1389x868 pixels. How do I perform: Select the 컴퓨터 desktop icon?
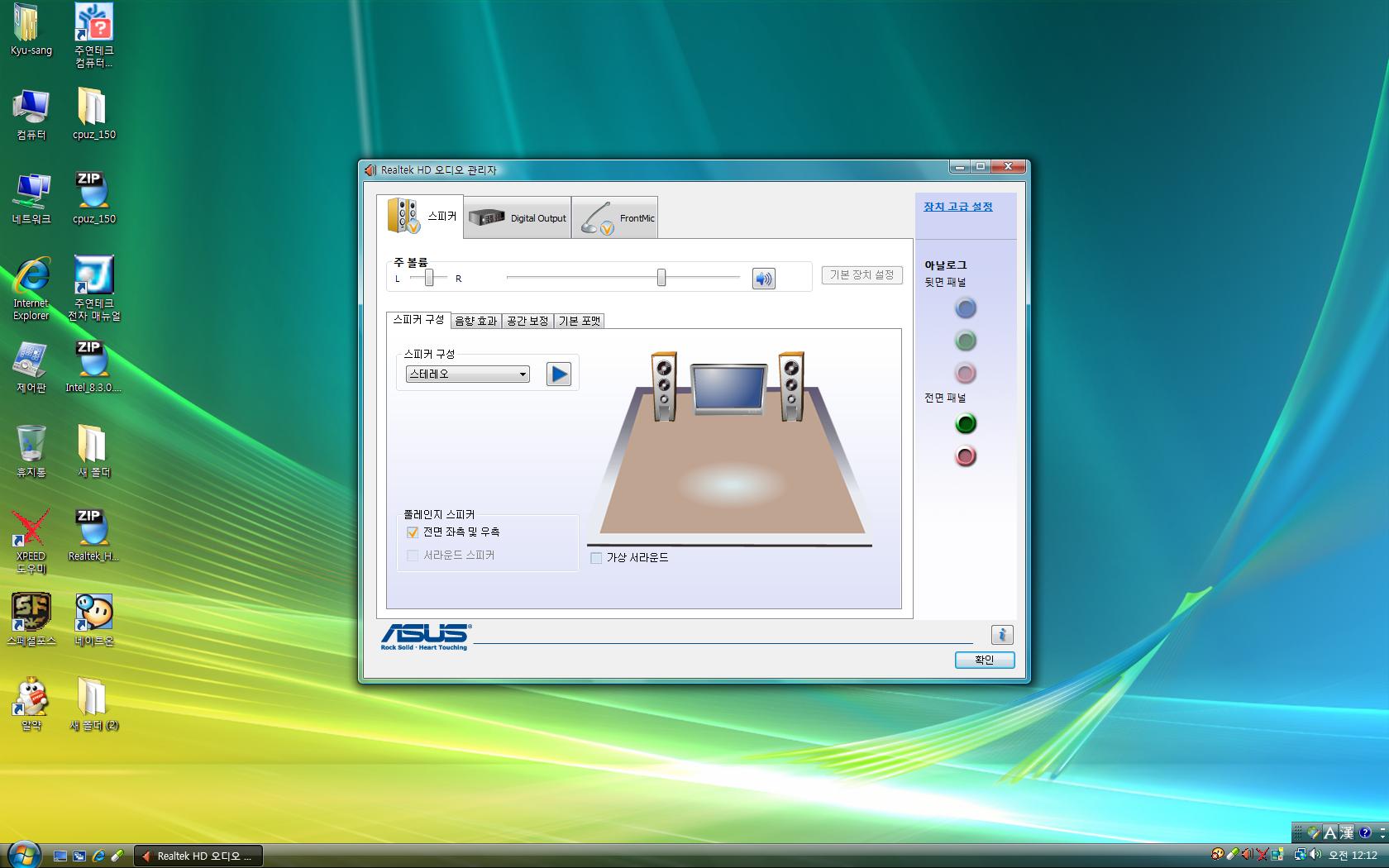point(31,114)
